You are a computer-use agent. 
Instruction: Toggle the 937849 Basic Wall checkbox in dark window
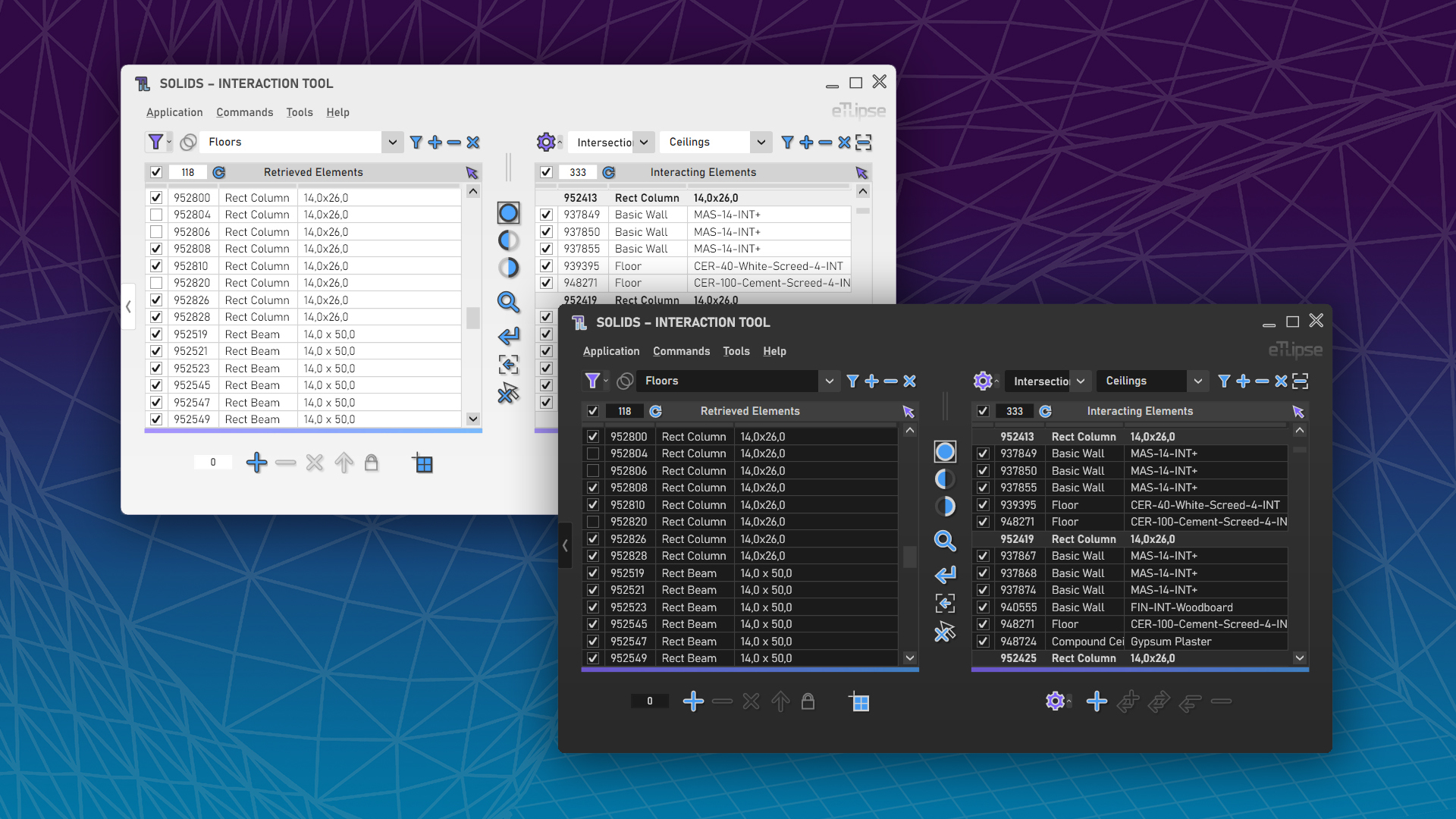(x=983, y=453)
